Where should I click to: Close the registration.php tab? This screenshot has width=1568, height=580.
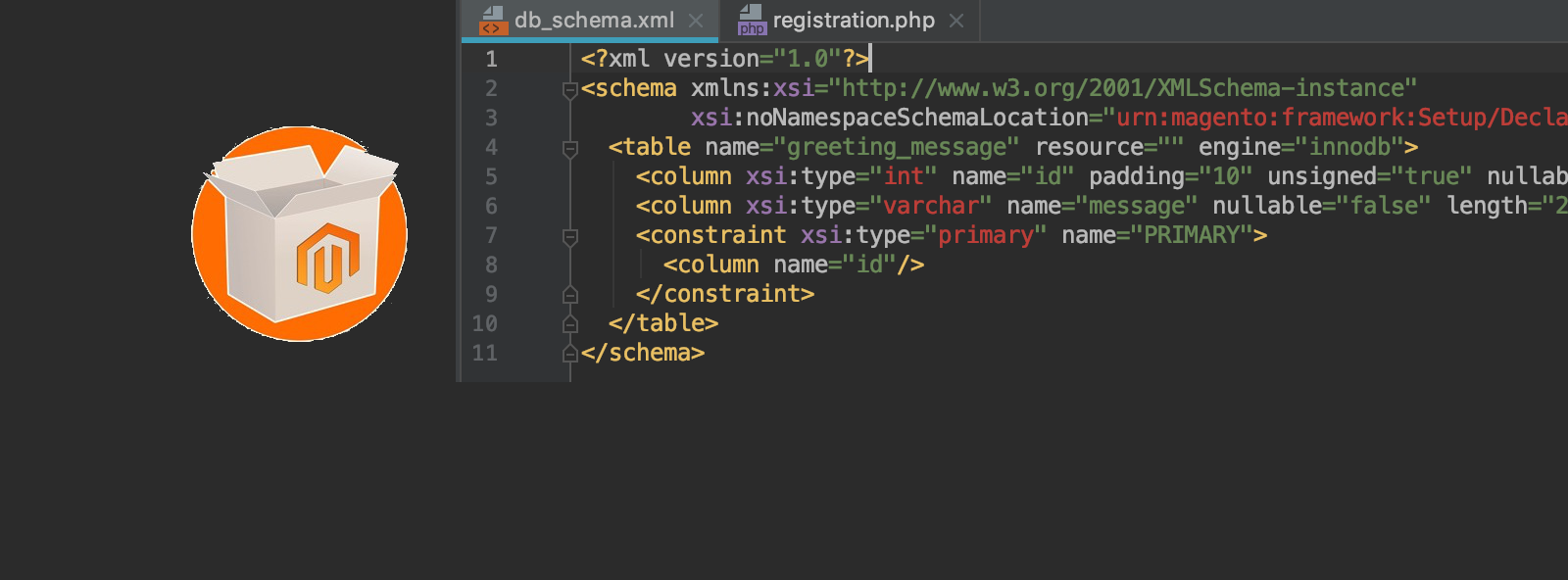coord(956,21)
